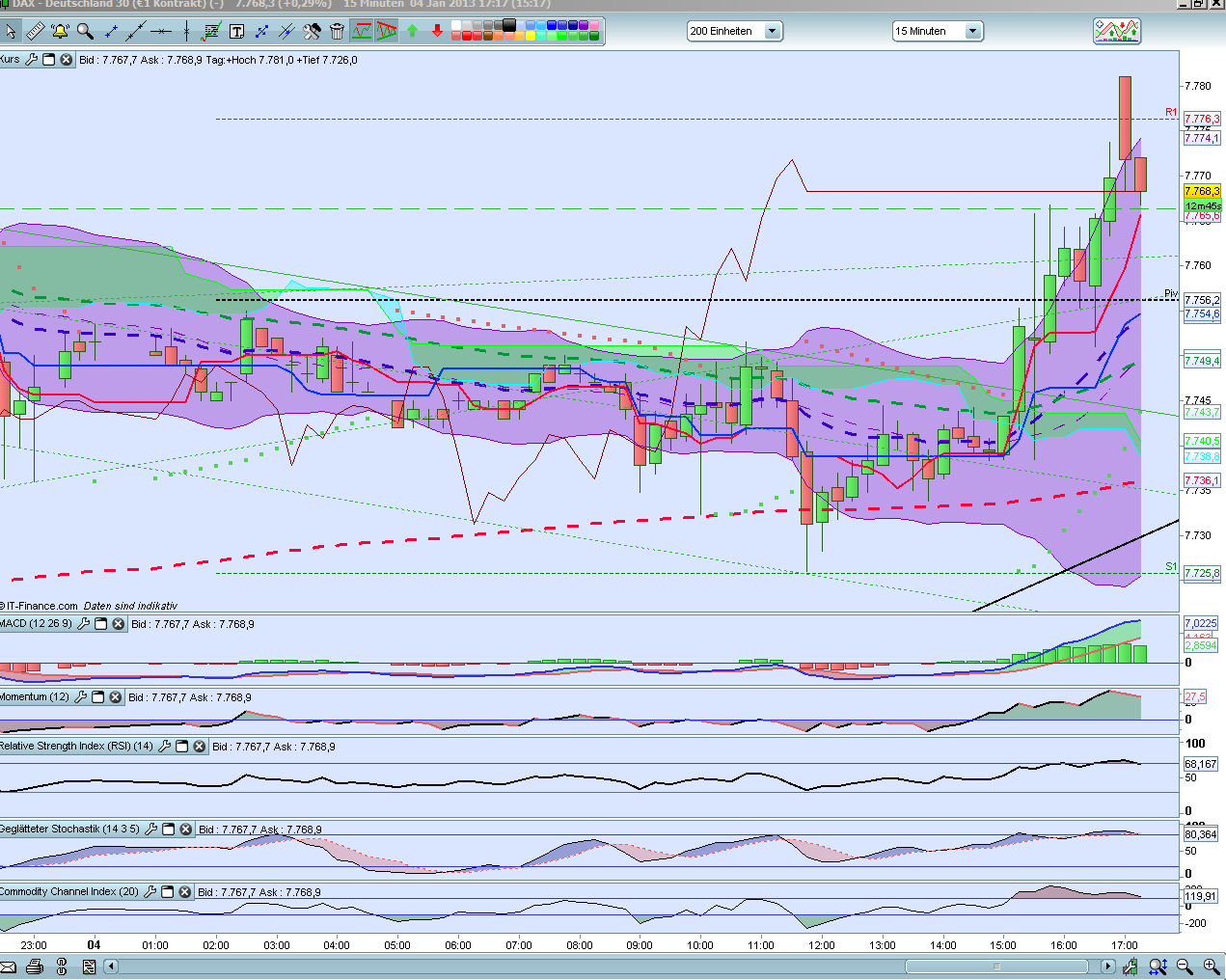This screenshot has height=980, width=1226.
Task: Click the zoom in magnifier icon
Action: coord(1212,966)
